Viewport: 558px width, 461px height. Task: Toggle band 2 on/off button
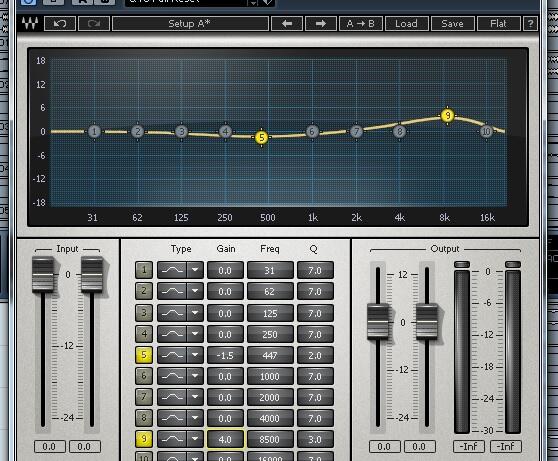point(144,291)
